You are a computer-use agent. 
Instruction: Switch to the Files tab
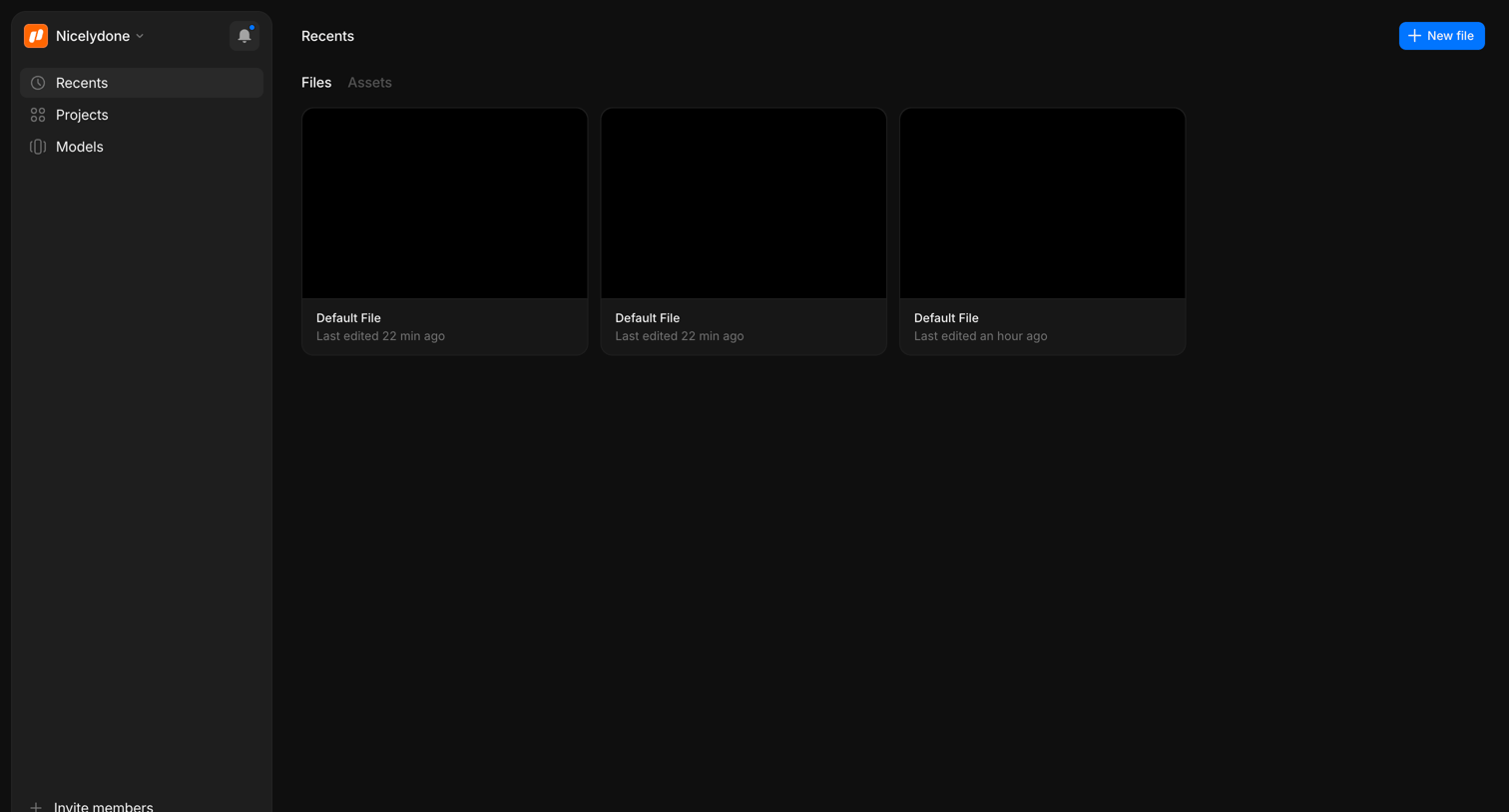point(316,83)
